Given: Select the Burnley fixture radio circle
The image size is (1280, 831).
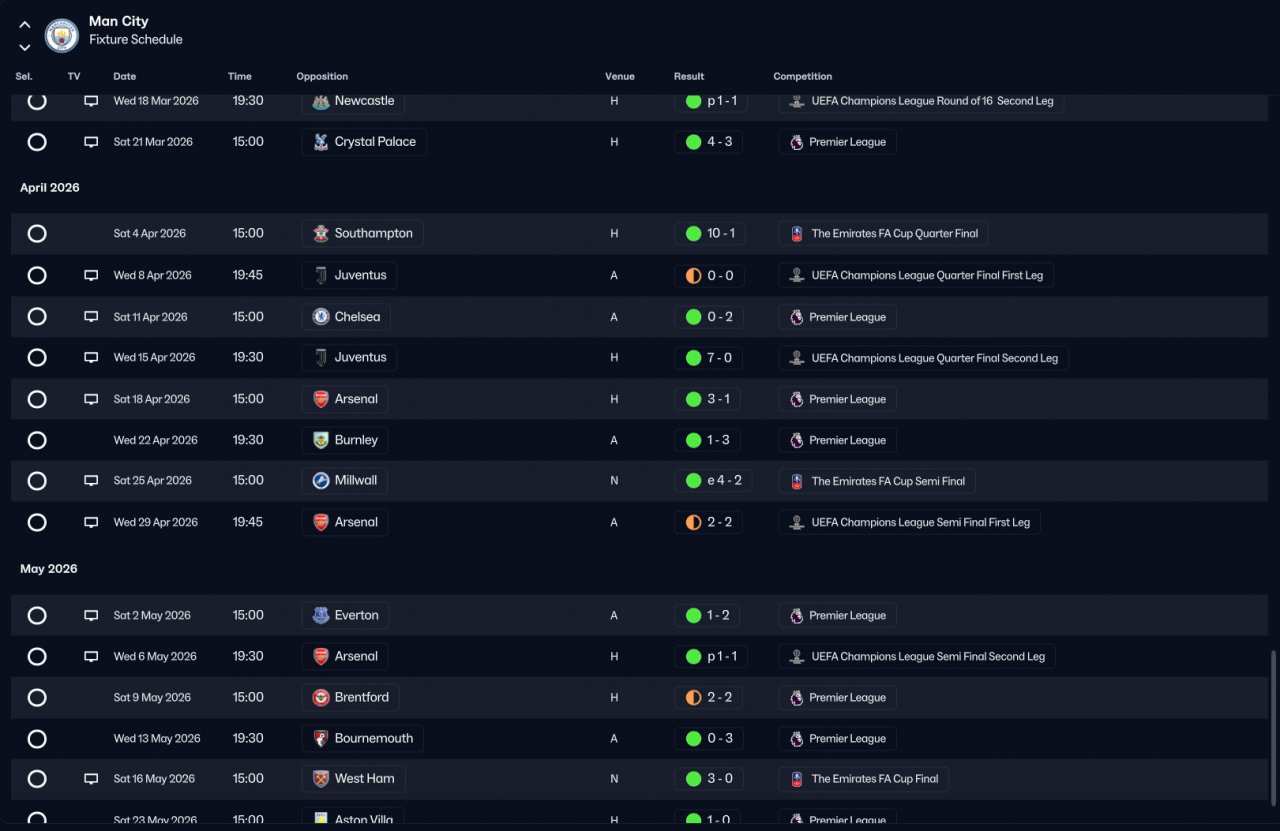Looking at the screenshot, I should click(37, 440).
